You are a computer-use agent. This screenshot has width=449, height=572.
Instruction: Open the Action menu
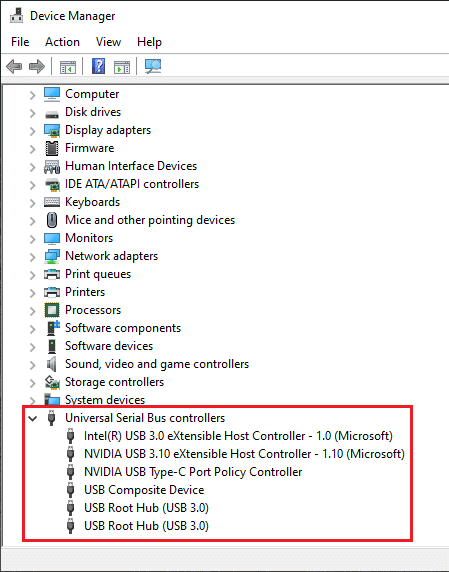tap(62, 42)
